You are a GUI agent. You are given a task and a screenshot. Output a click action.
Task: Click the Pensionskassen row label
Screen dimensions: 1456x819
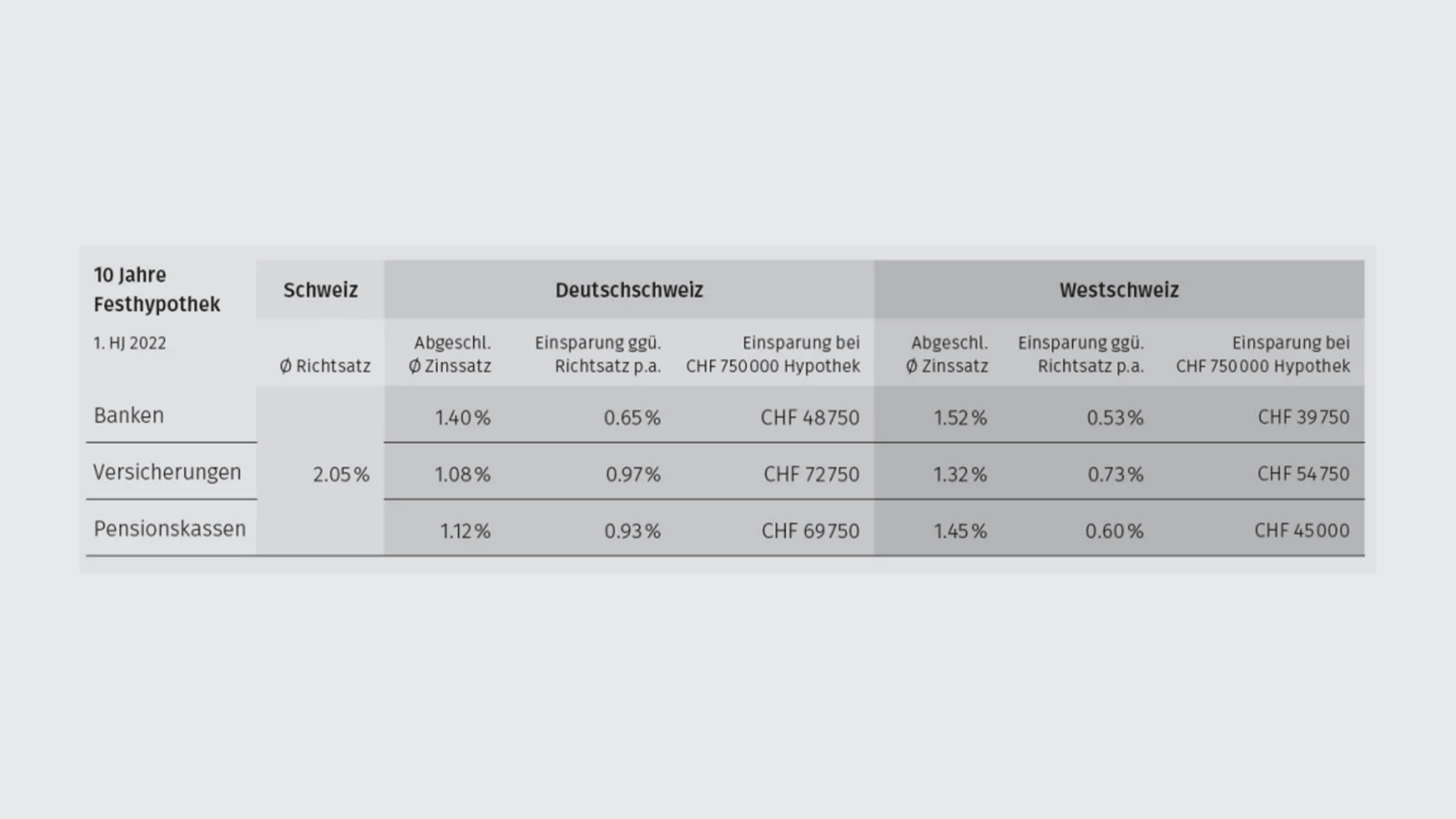click(x=170, y=529)
